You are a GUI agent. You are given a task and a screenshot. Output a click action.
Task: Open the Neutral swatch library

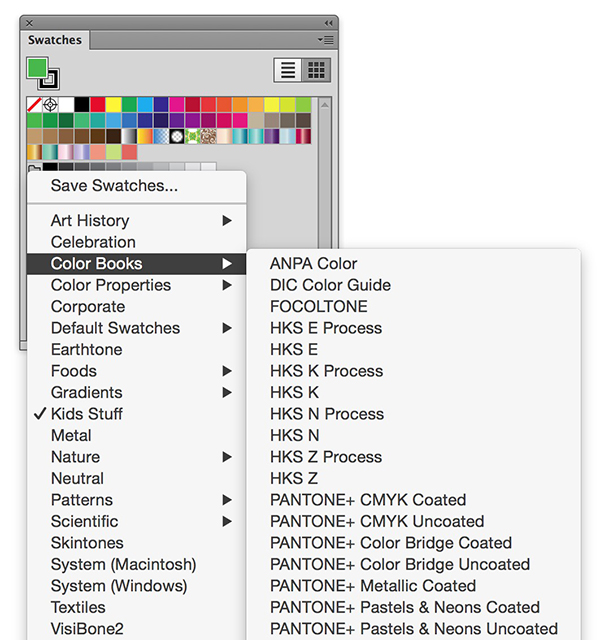137,478
